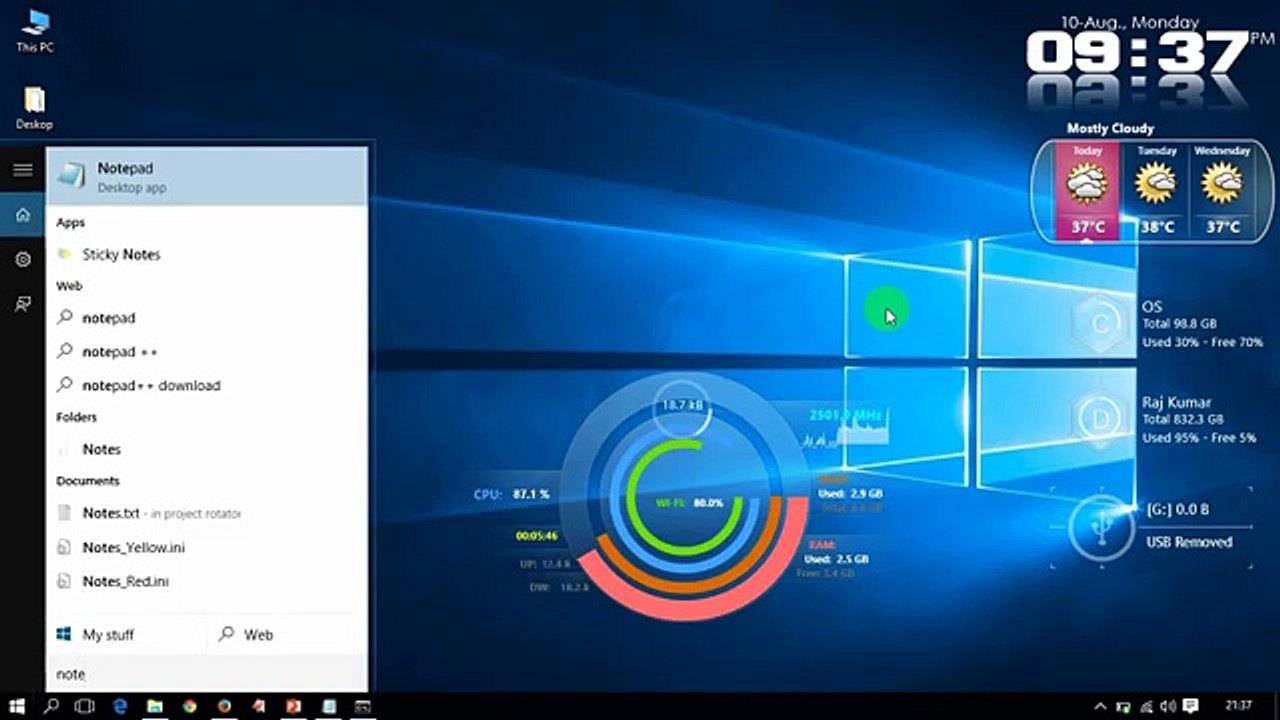Viewport: 1280px width, 720px height.
Task: Open Task View from the taskbar
Action: pyautogui.click(x=85, y=706)
